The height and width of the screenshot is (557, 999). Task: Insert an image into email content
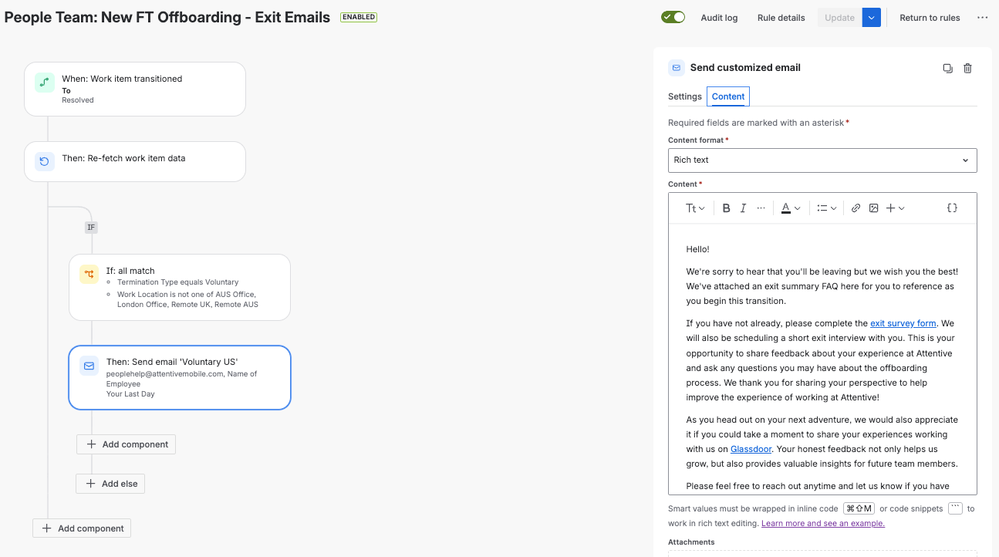(873, 208)
